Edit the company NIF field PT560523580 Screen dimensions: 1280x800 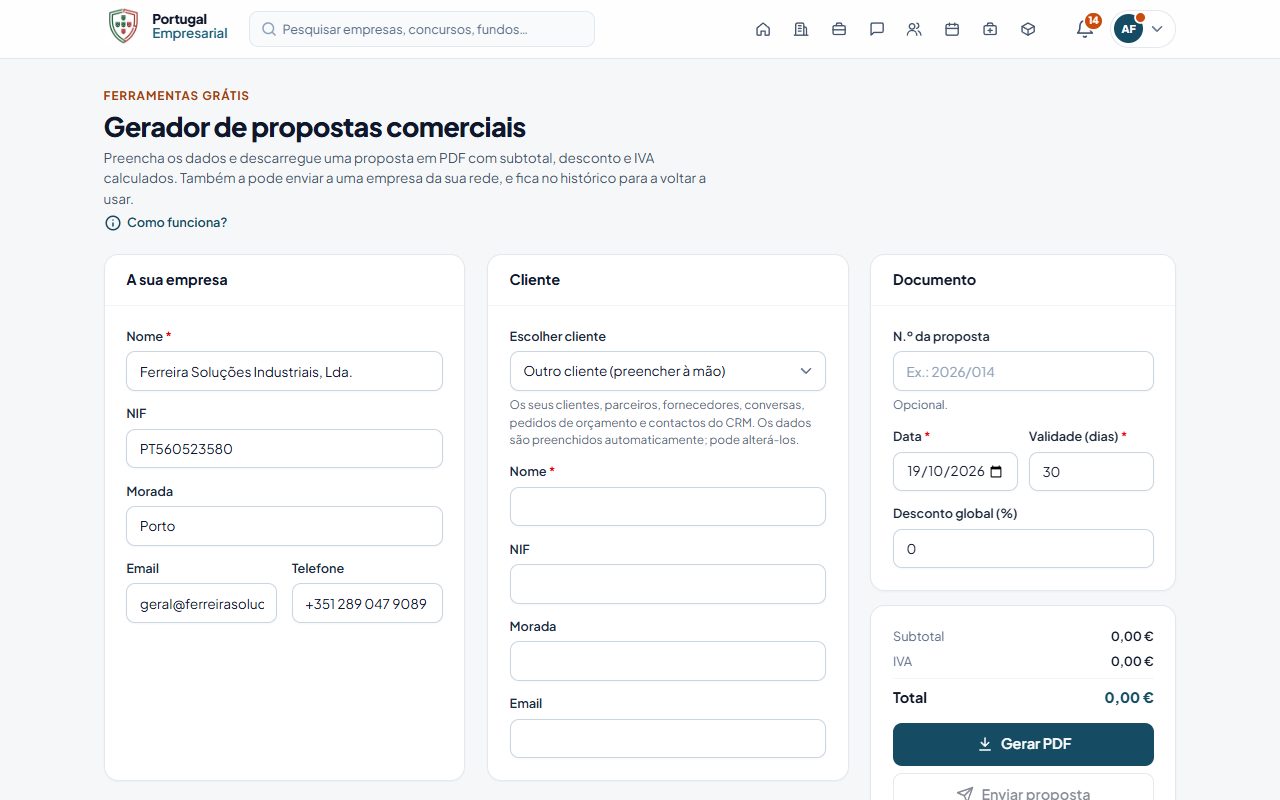pyautogui.click(x=284, y=449)
